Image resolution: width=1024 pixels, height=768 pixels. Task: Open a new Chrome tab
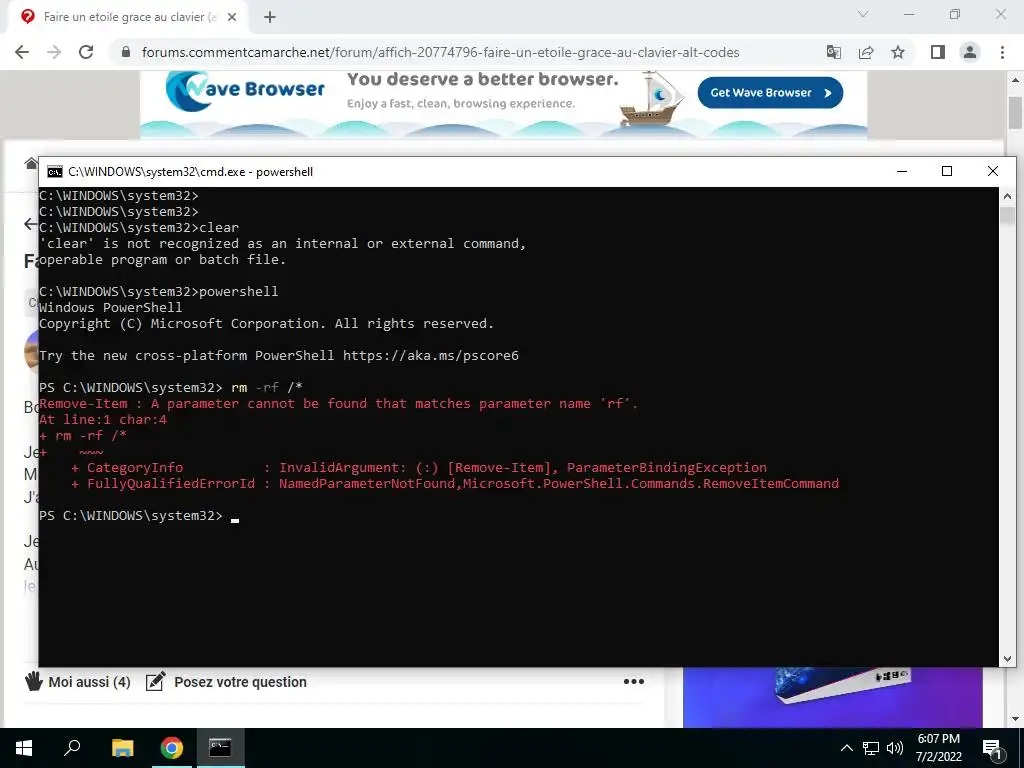[270, 17]
